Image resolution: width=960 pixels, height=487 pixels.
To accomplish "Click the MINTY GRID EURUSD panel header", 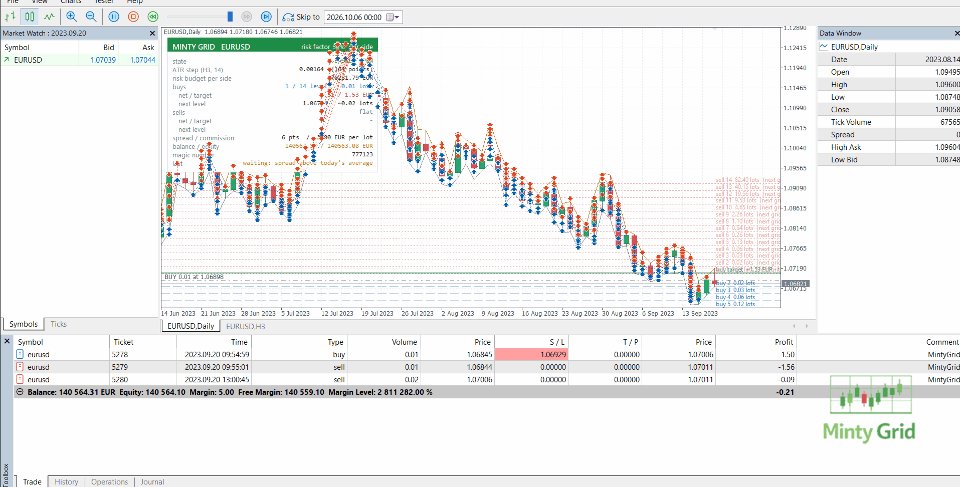I will pyautogui.click(x=272, y=46).
